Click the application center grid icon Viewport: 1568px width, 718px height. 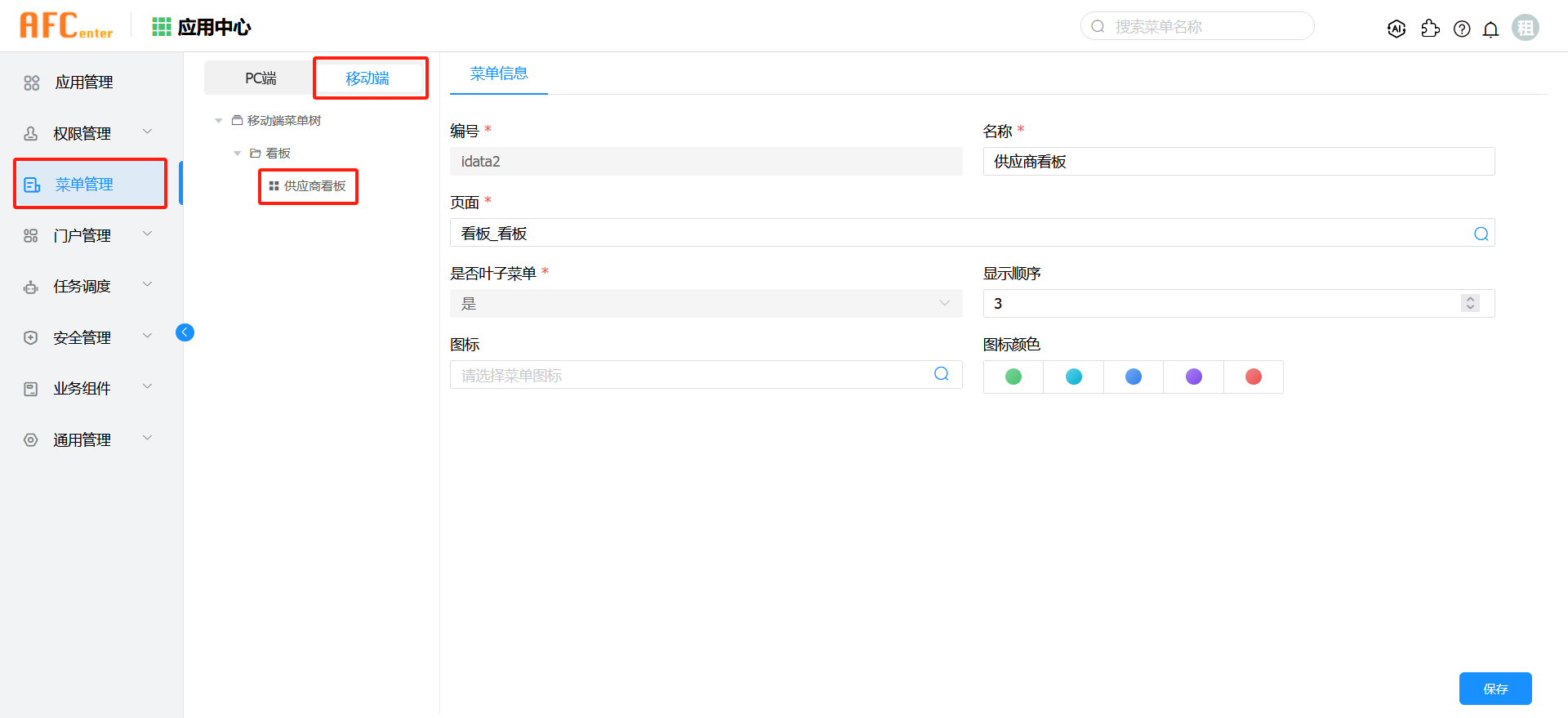(162, 27)
